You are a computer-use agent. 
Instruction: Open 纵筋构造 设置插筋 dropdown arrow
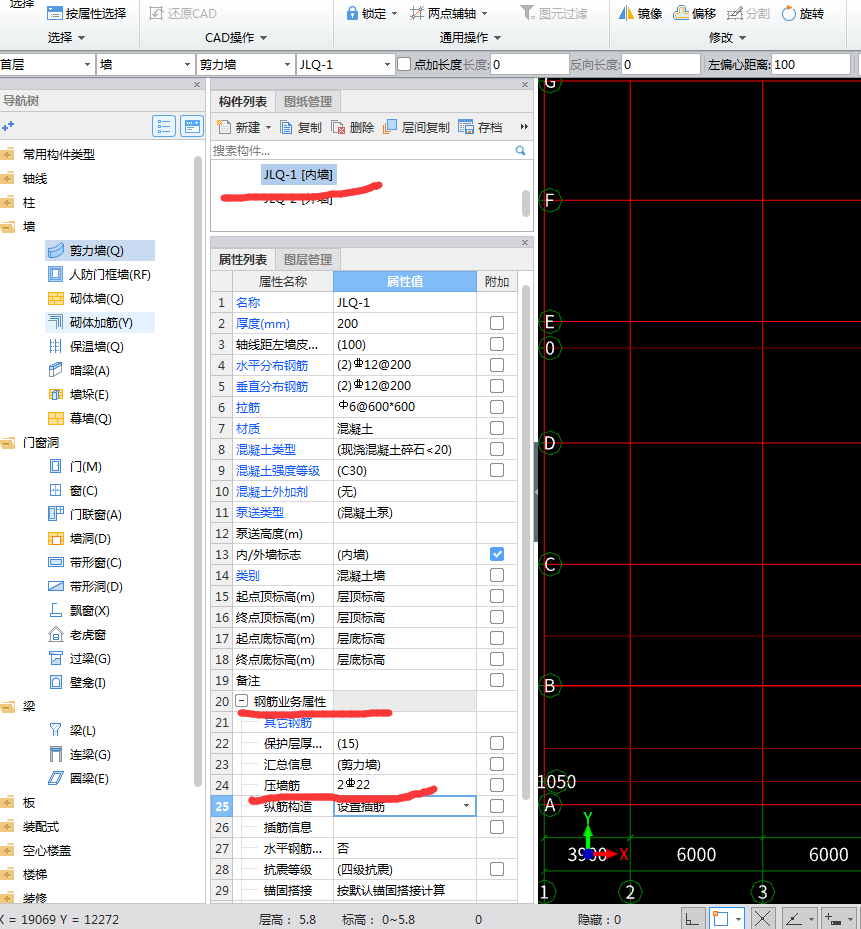click(x=466, y=806)
